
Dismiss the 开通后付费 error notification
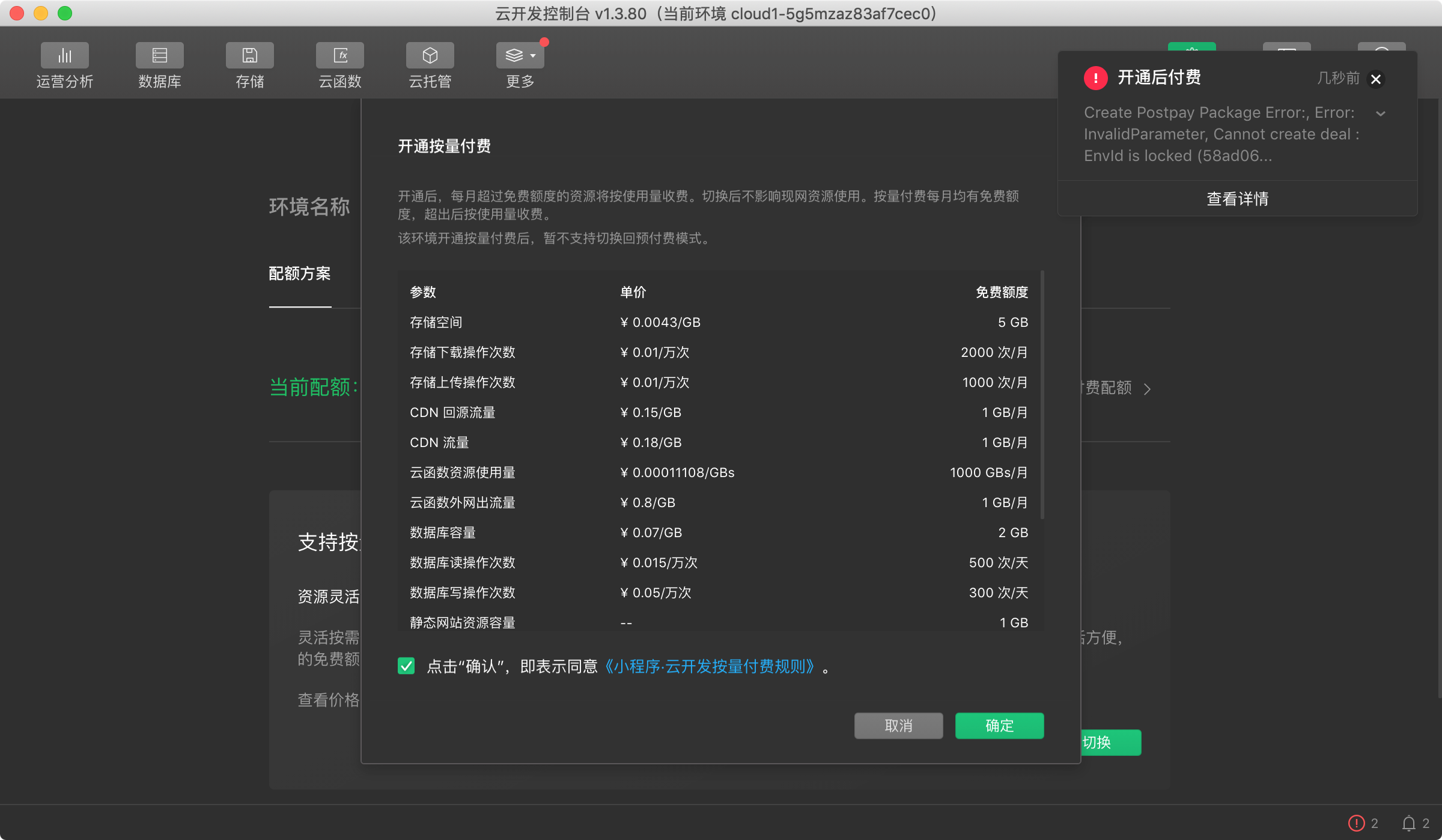pyautogui.click(x=1376, y=79)
